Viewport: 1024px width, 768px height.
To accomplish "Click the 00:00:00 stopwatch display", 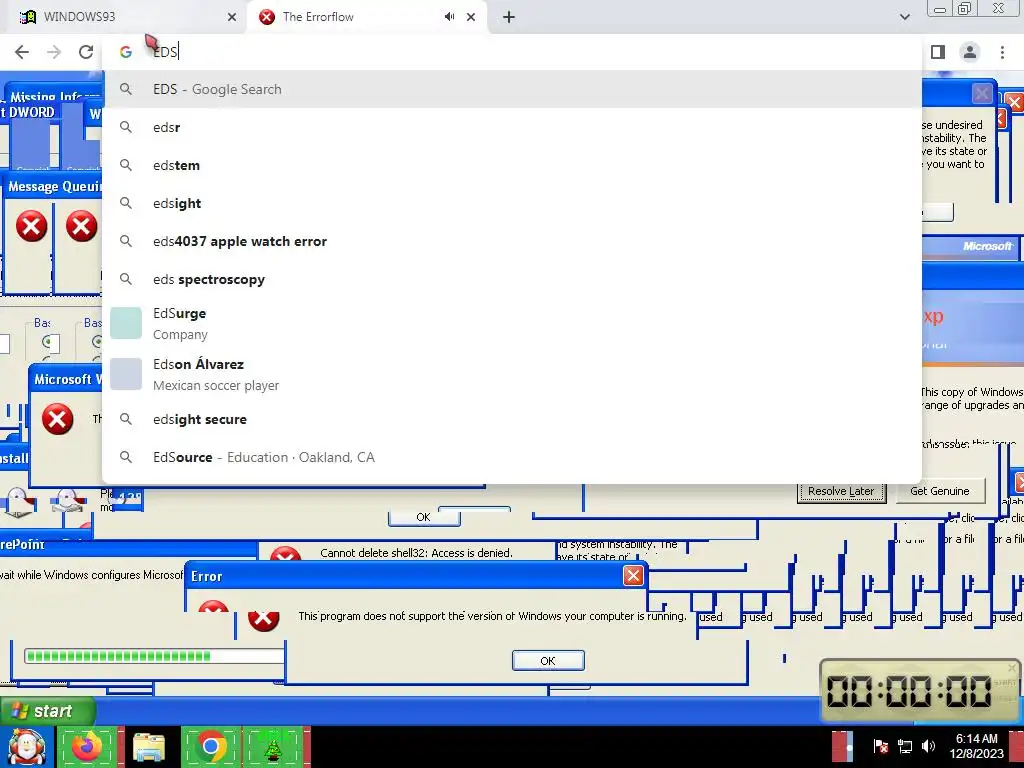I will (909, 691).
